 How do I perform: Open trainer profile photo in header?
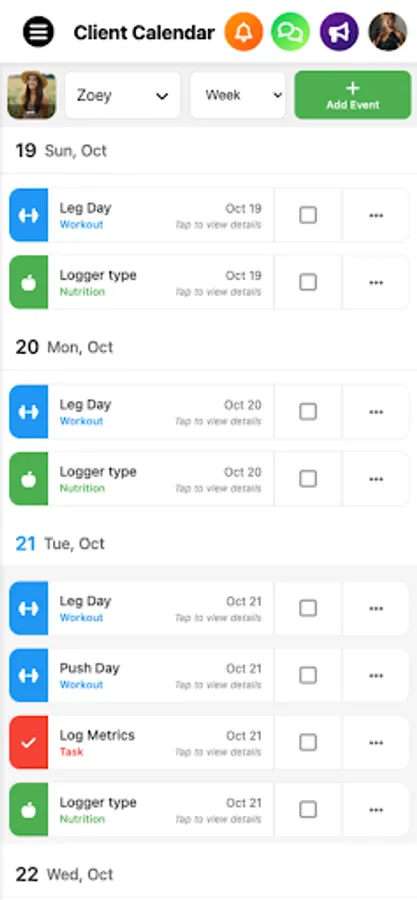pyautogui.click(x=388, y=32)
